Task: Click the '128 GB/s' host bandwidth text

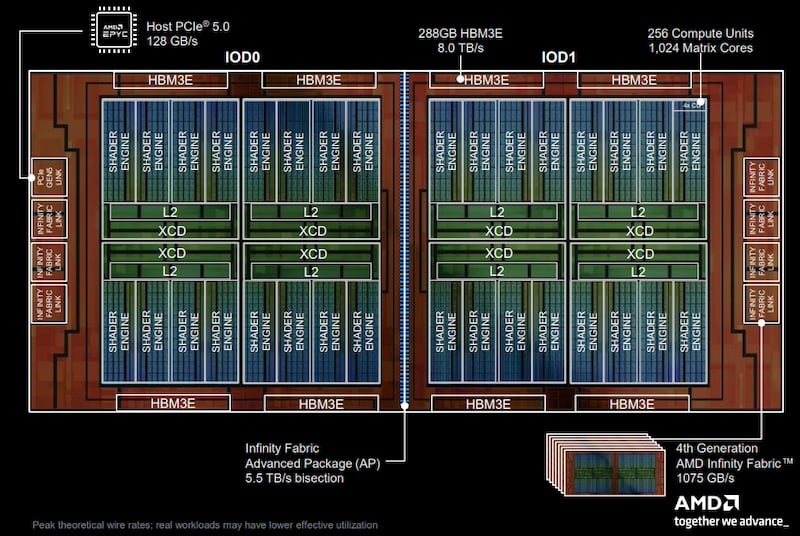Action: tap(172, 41)
